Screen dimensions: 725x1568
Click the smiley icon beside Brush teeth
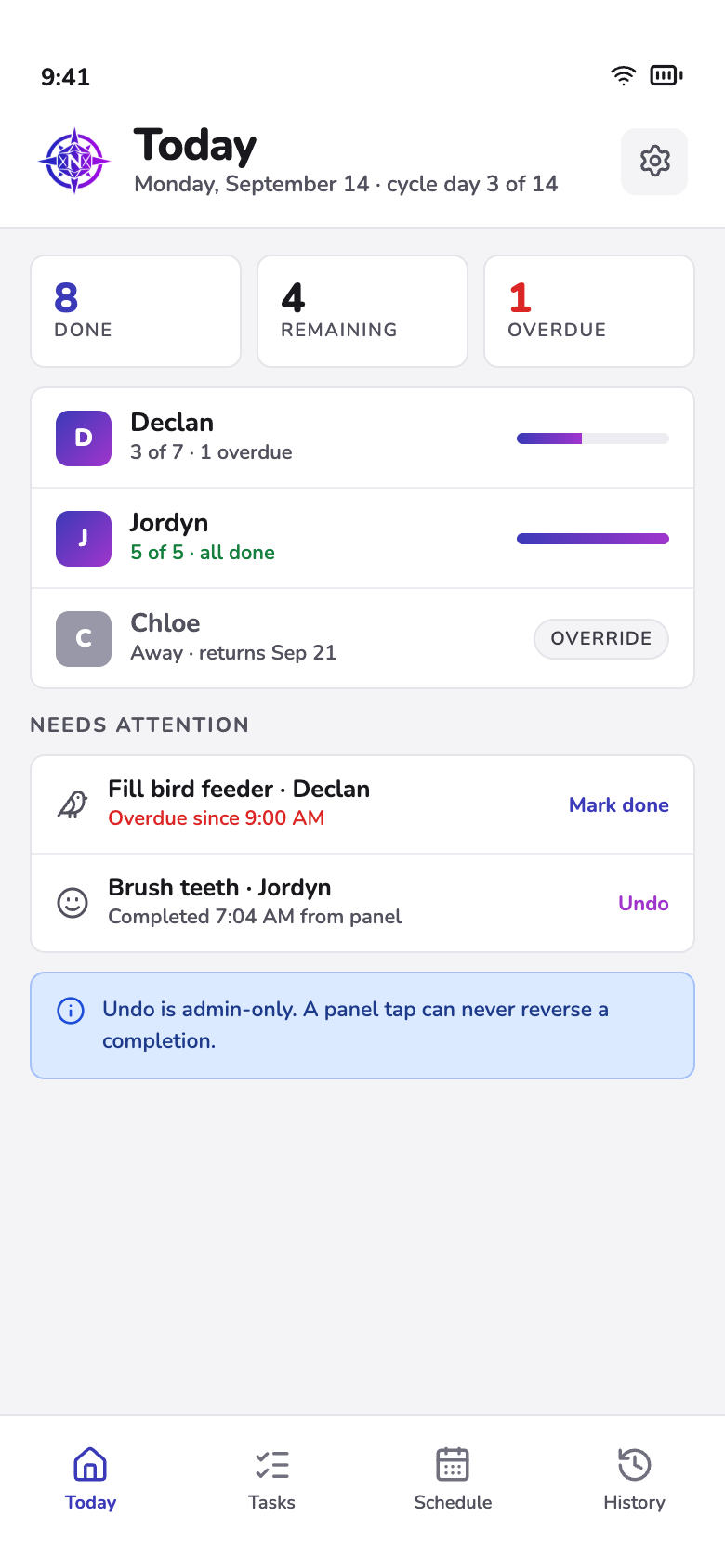pos(72,903)
